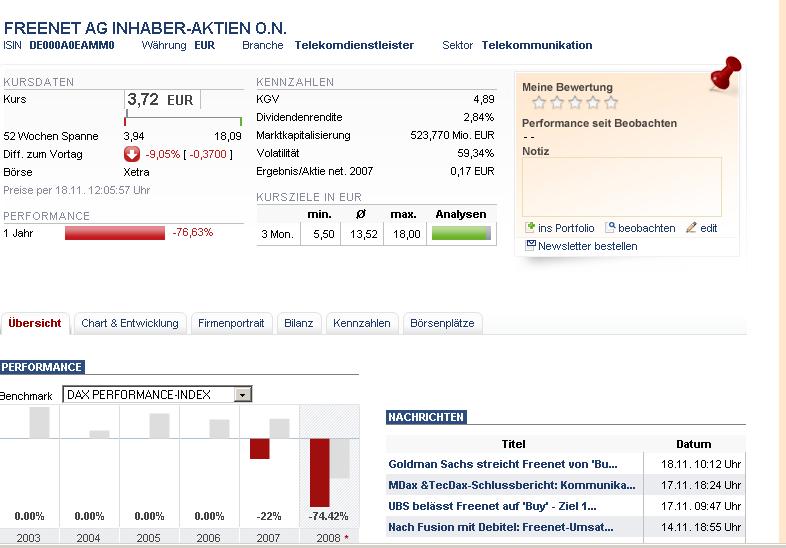Click the 'edit' link
Screen dimensions: 786x548
pos(708,228)
